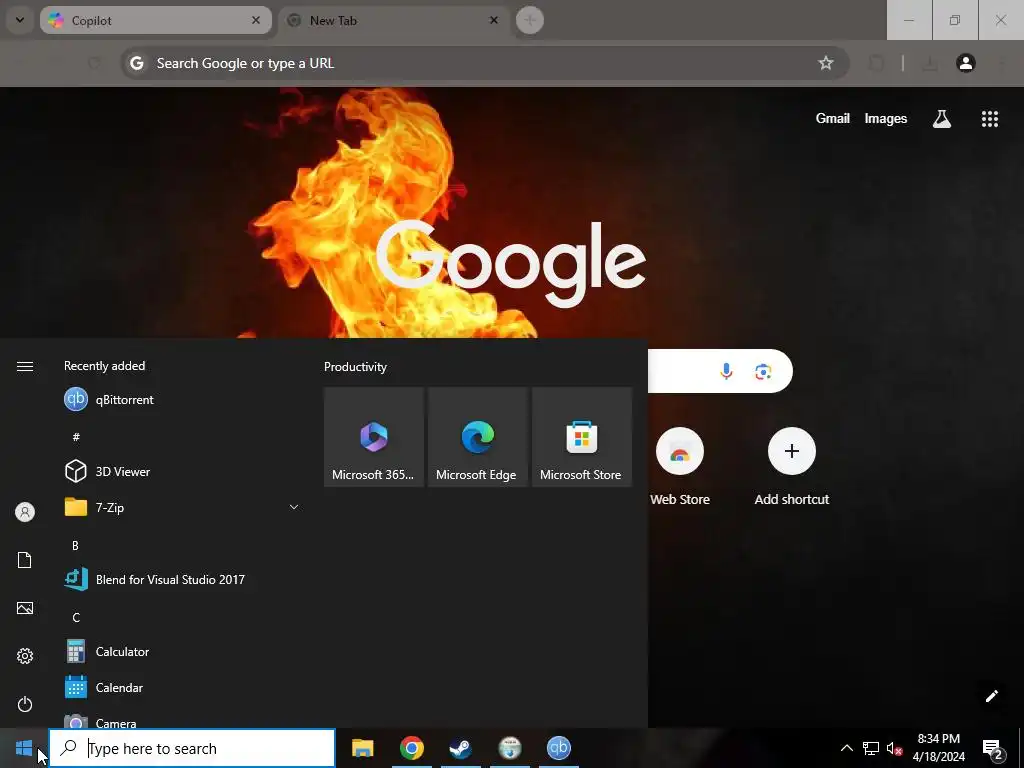Image resolution: width=1024 pixels, height=768 pixels.
Task: Click the Chrome taskbar icon
Action: click(411, 748)
